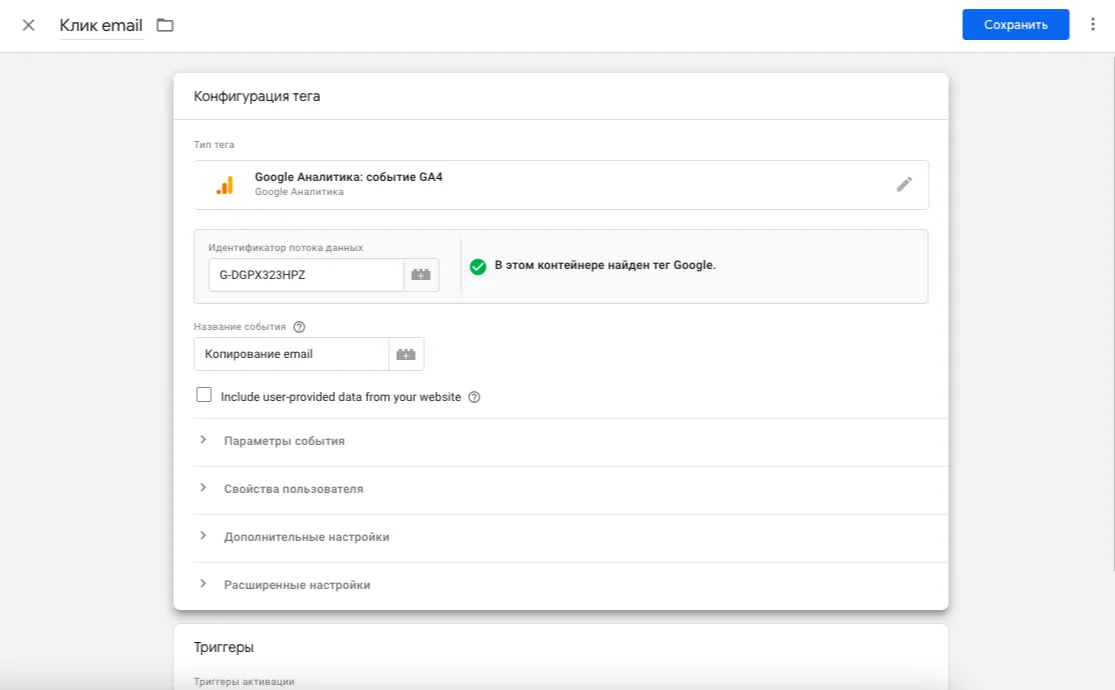This screenshot has height=690, width=1115.
Task: Click the stream ID field G-DGPX323HPZ
Action: [305, 275]
